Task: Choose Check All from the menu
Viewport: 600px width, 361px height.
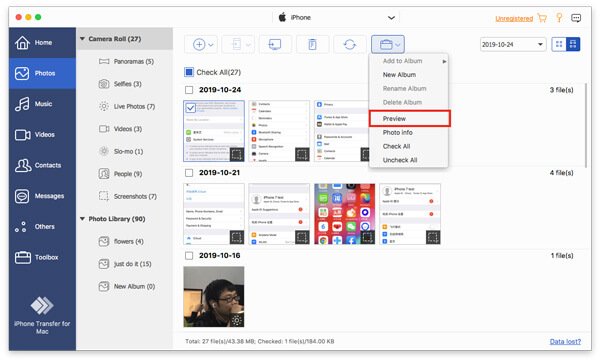Action: pos(409,146)
